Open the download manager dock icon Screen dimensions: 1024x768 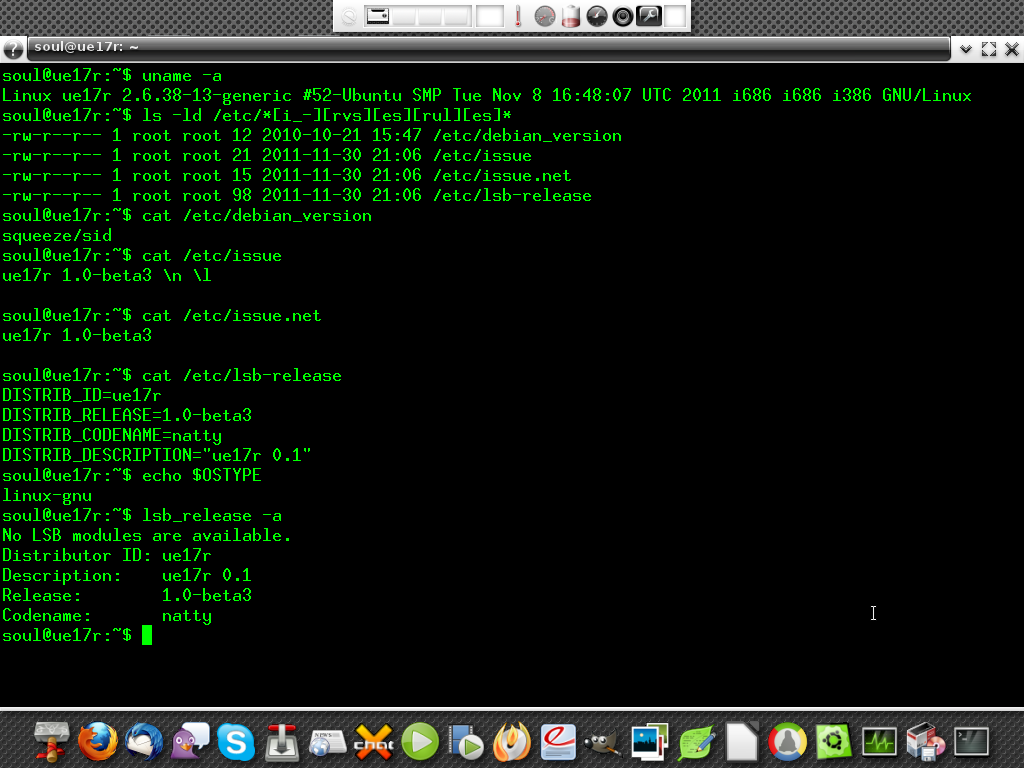[282, 742]
